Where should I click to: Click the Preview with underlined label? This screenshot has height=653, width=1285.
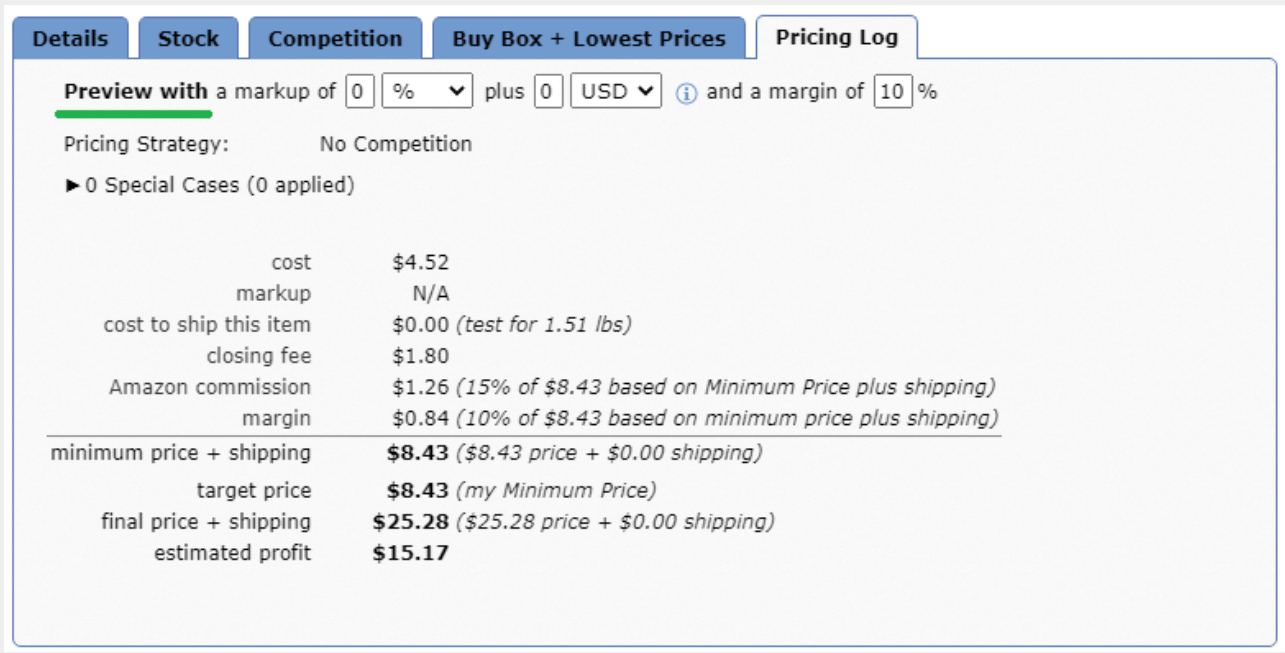[136, 91]
